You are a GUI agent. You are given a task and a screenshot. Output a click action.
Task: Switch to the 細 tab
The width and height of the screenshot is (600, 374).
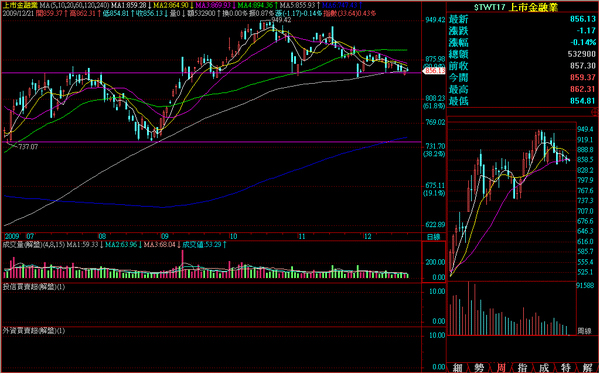(x=457, y=368)
